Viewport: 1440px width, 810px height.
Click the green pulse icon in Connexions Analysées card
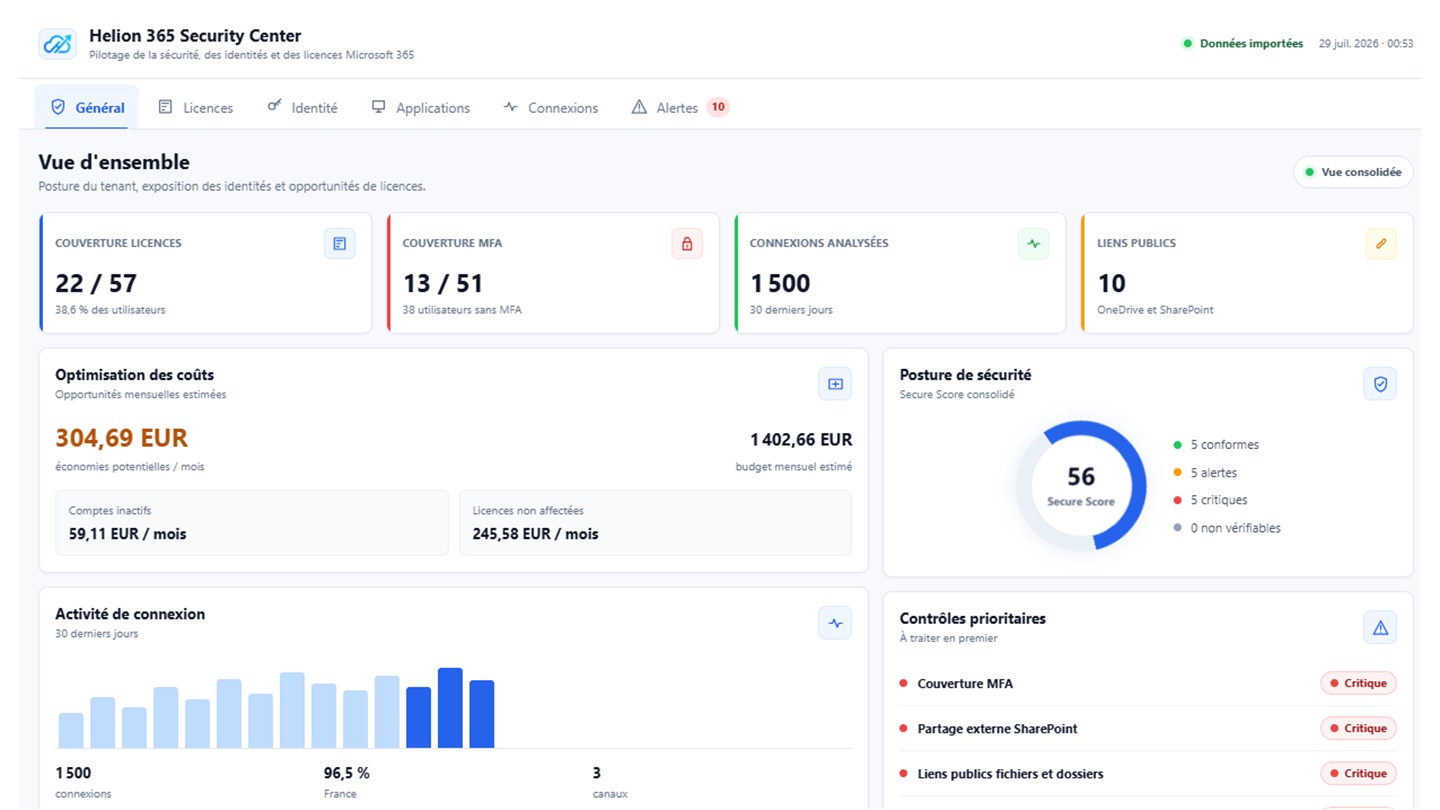1034,244
